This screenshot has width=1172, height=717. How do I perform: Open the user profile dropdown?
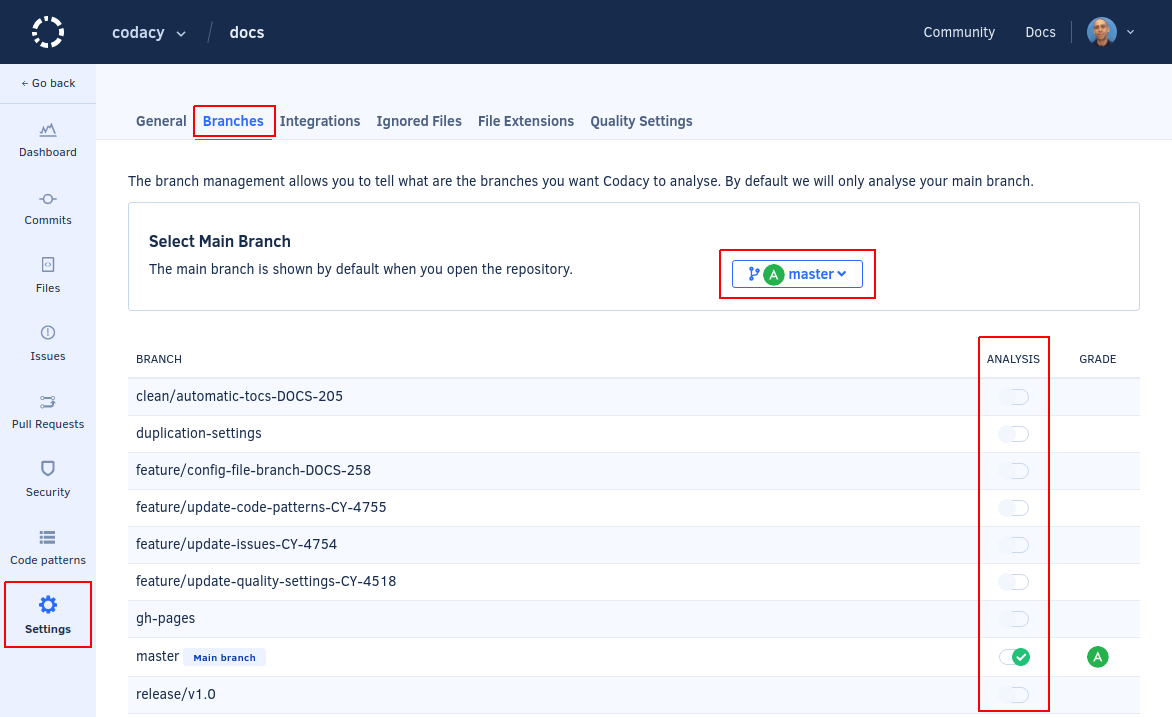click(x=1110, y=31)
